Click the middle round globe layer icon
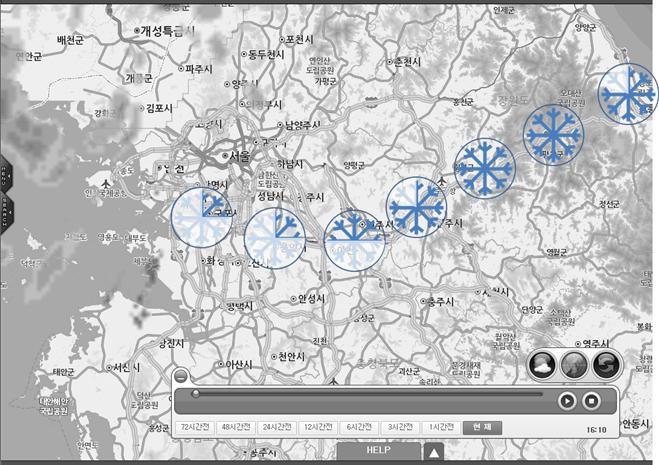Image resolution: width=659 pixels, height=465 pixels. [x=575, y=364]
